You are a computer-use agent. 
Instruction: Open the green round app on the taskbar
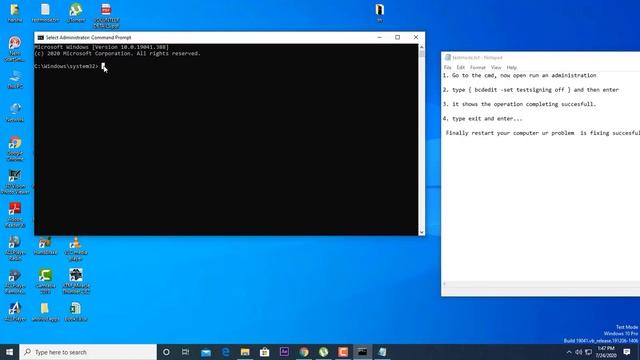[323, 352]
